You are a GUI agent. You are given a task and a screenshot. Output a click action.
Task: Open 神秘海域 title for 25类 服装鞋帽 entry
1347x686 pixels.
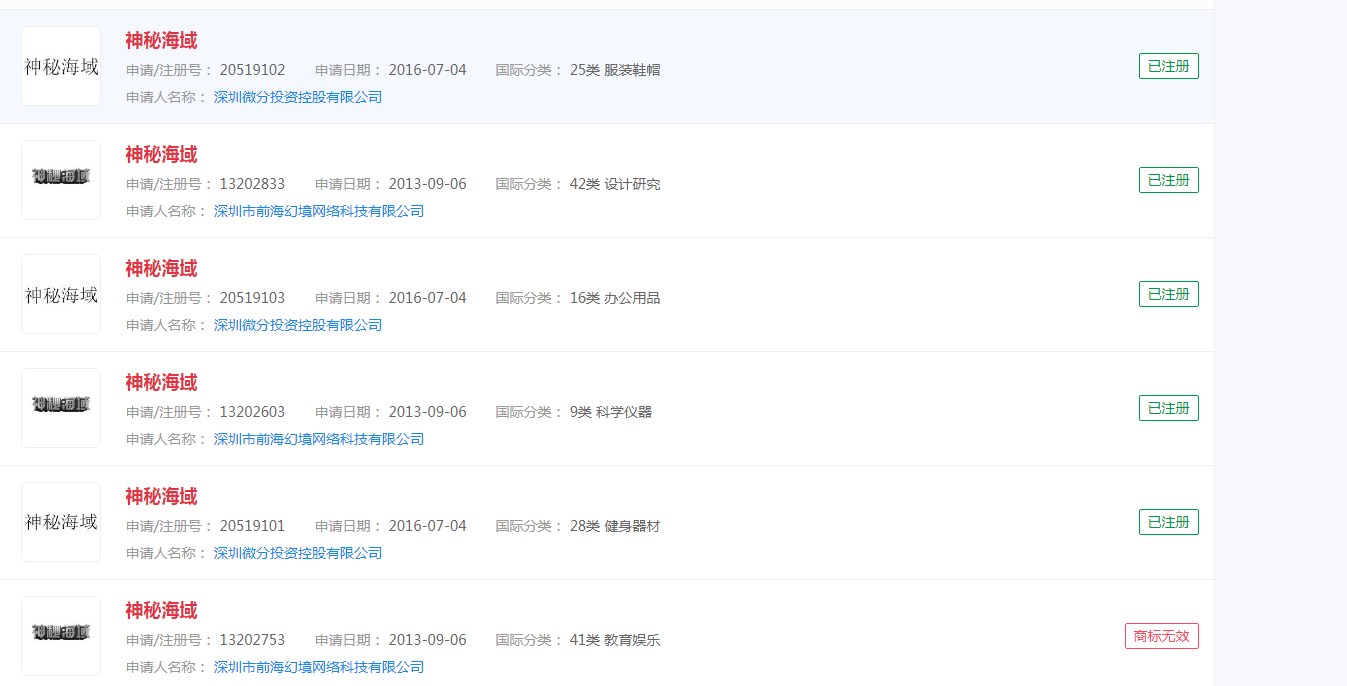pos(161,41)
